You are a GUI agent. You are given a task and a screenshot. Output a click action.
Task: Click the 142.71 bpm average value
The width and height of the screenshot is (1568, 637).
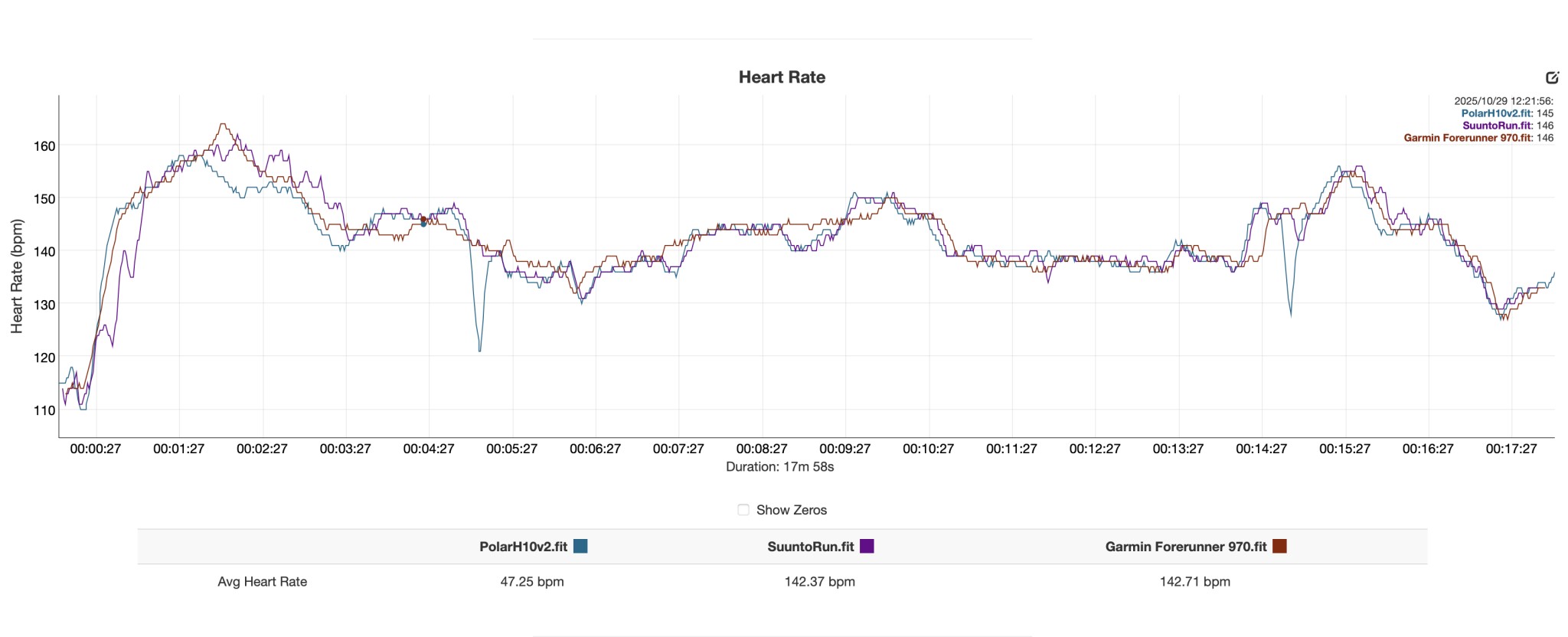(1194, 582)
